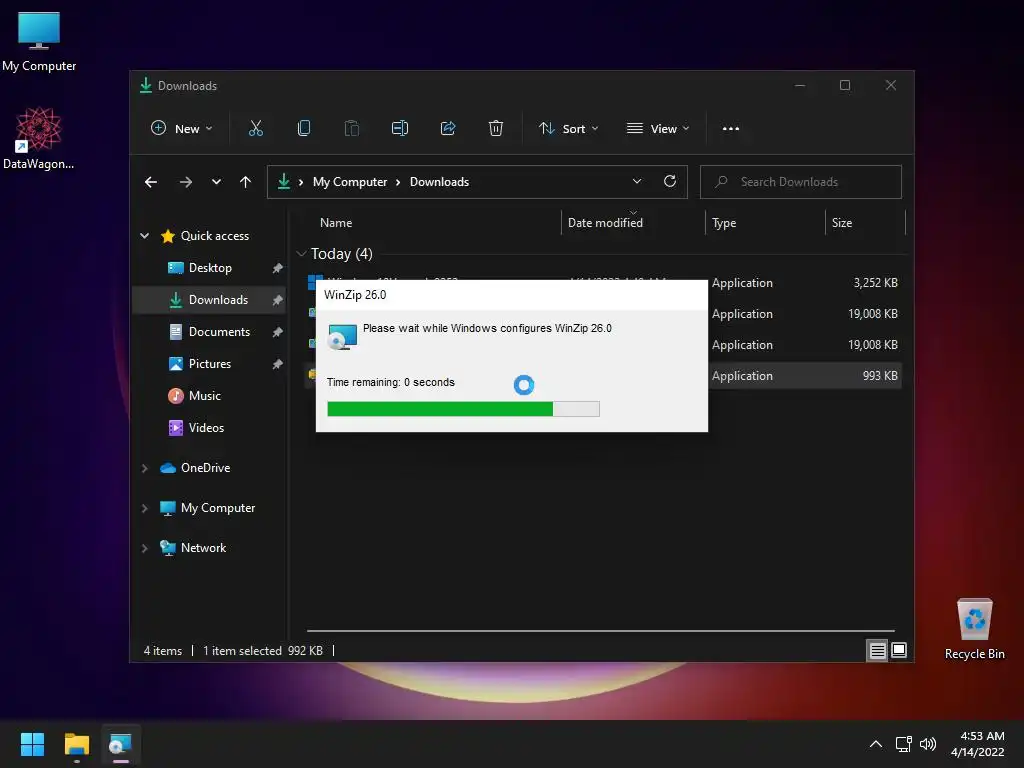
Task: Unpin Desktop using its pin icon
Action: point(277,268)
